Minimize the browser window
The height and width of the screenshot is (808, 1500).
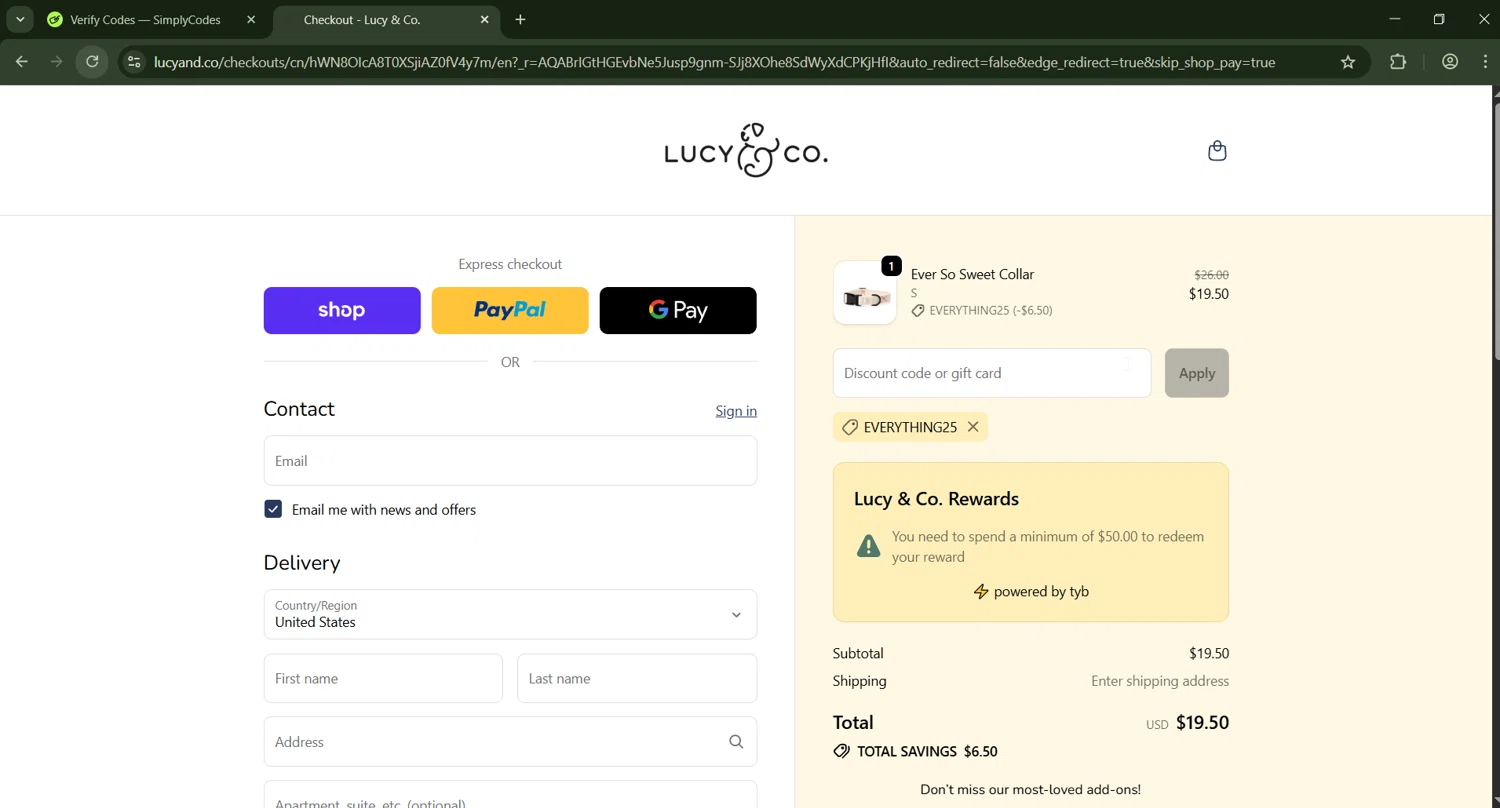1395,19
